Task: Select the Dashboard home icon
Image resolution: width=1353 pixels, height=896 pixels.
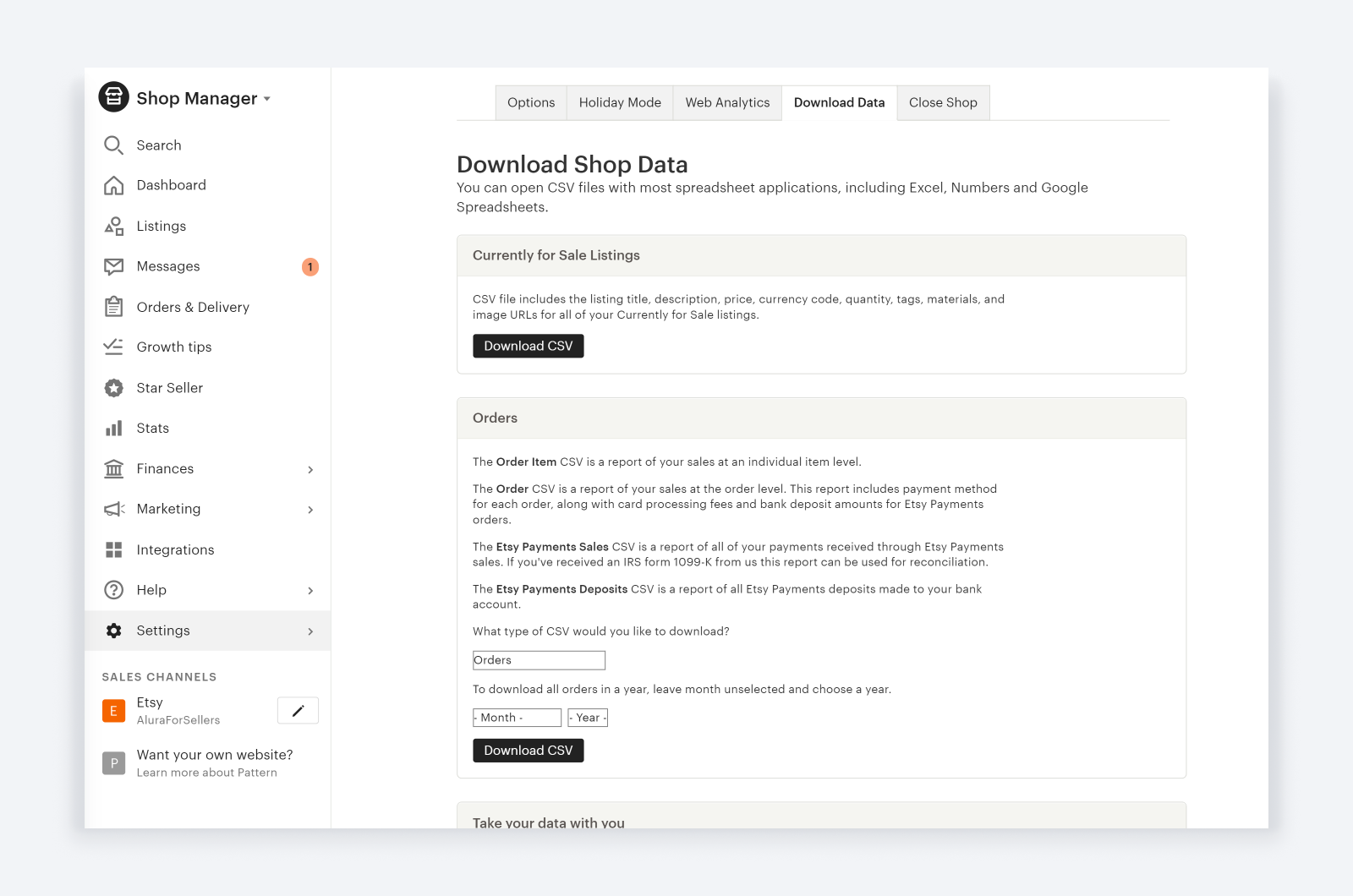Action: click(113, 185)
